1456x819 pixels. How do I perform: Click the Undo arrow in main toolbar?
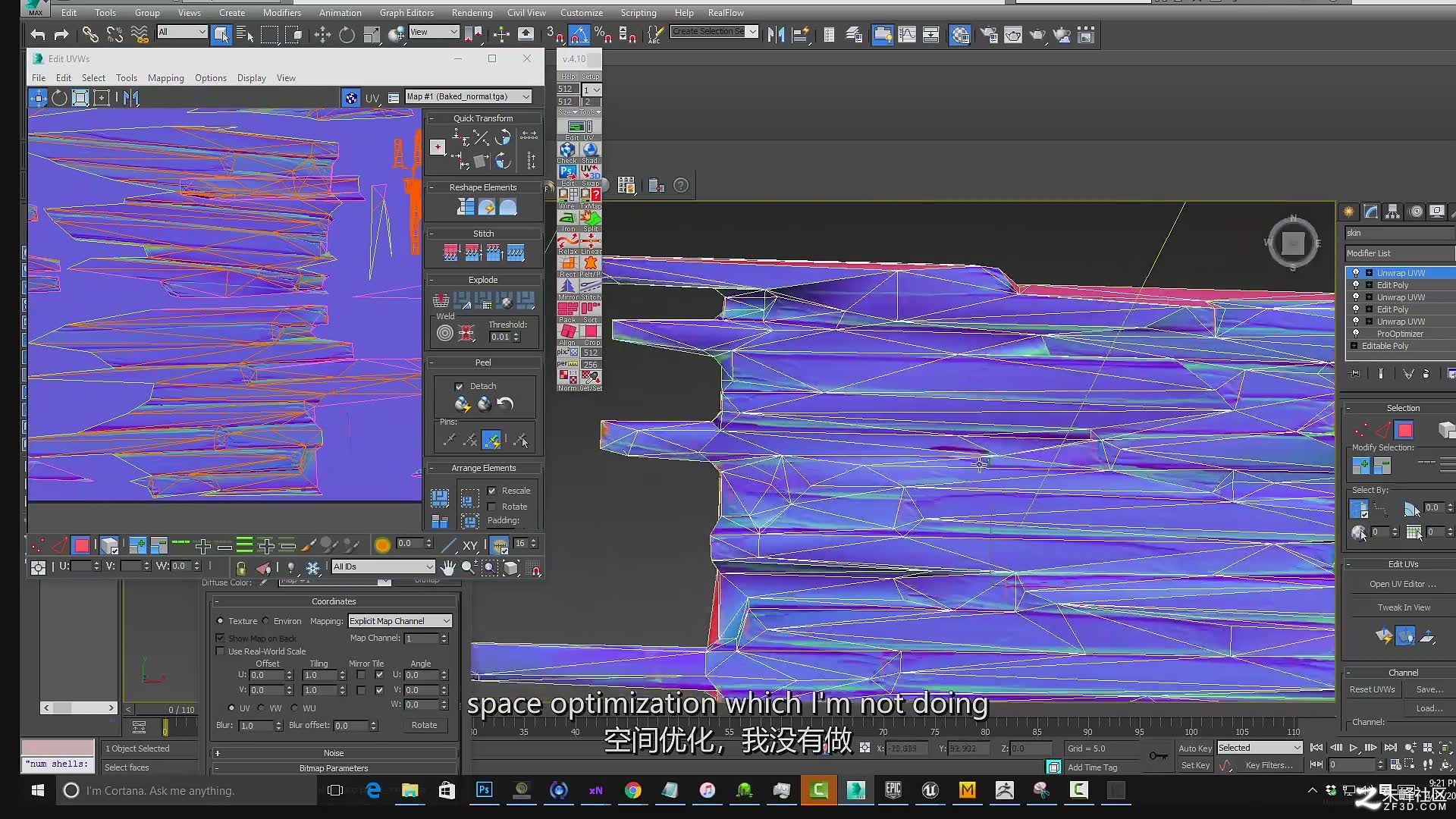38,35
